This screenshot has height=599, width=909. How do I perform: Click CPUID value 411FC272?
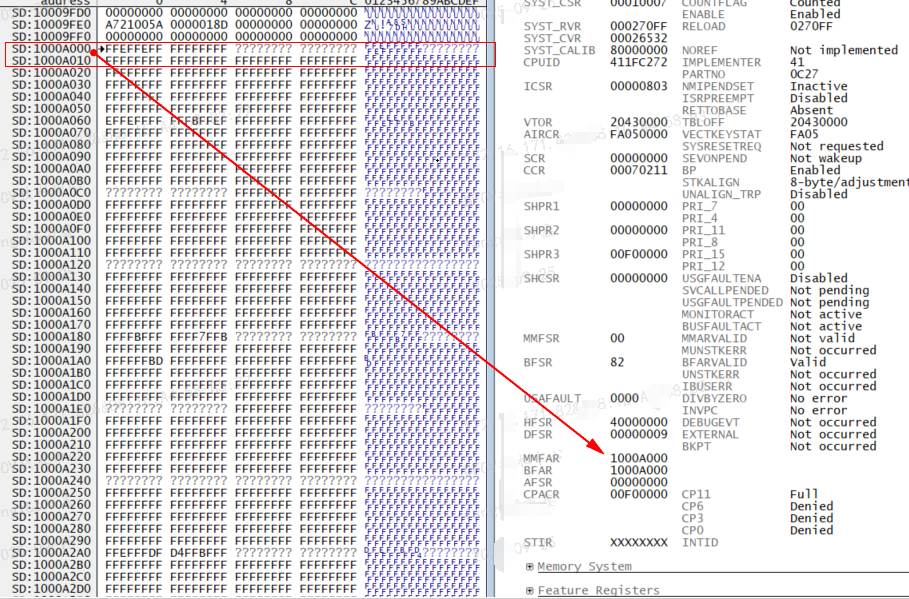tap(639, 62)
